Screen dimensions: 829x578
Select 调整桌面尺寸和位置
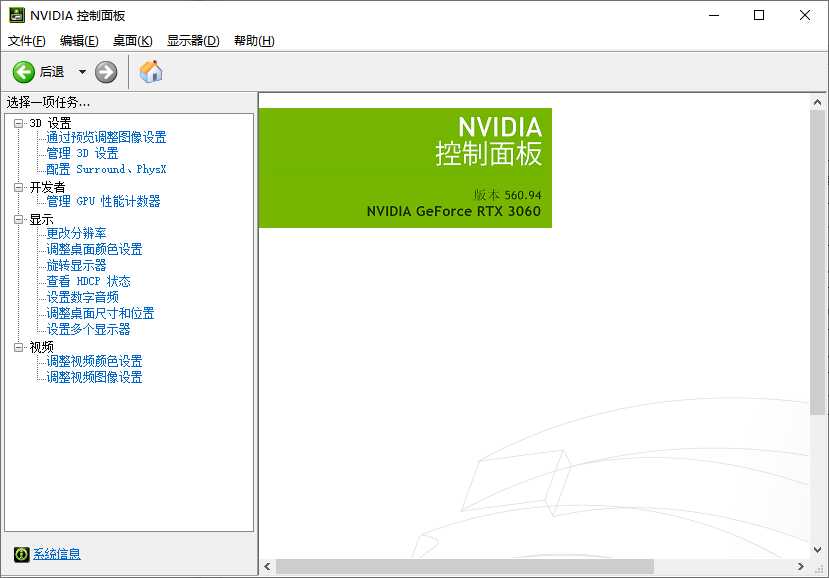click(100, 314)
